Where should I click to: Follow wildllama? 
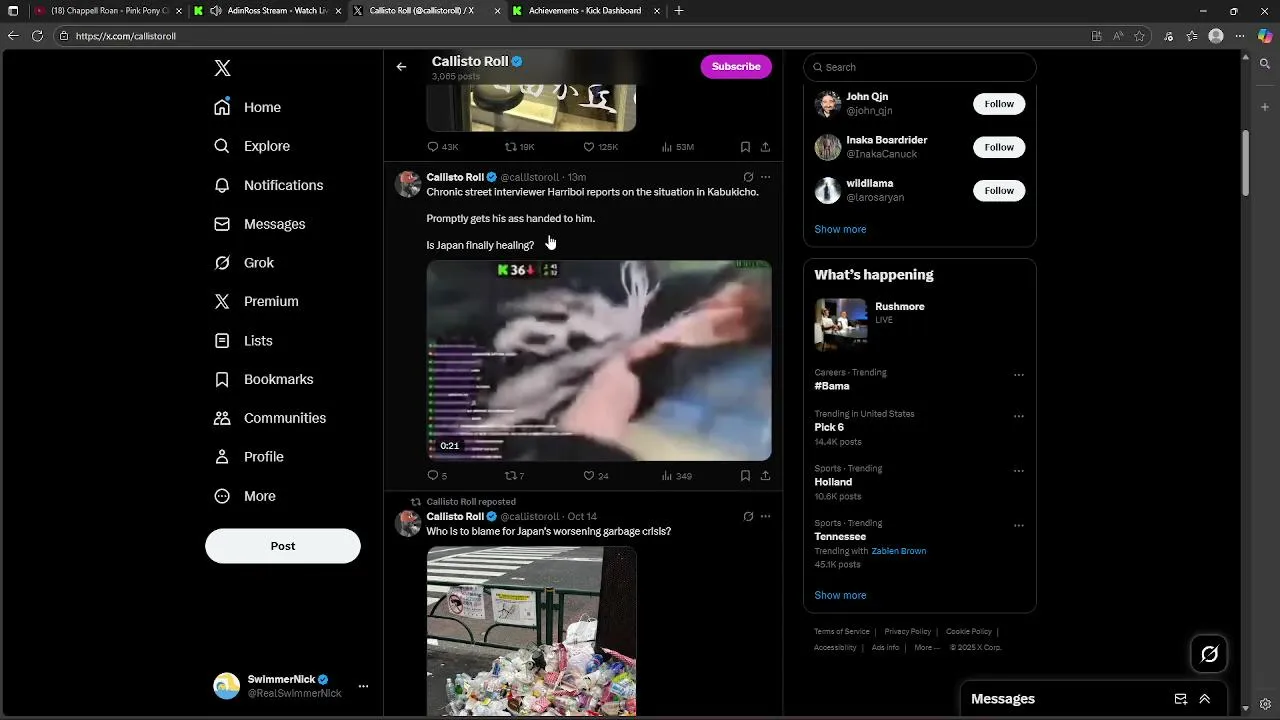[x=999, y=190]
